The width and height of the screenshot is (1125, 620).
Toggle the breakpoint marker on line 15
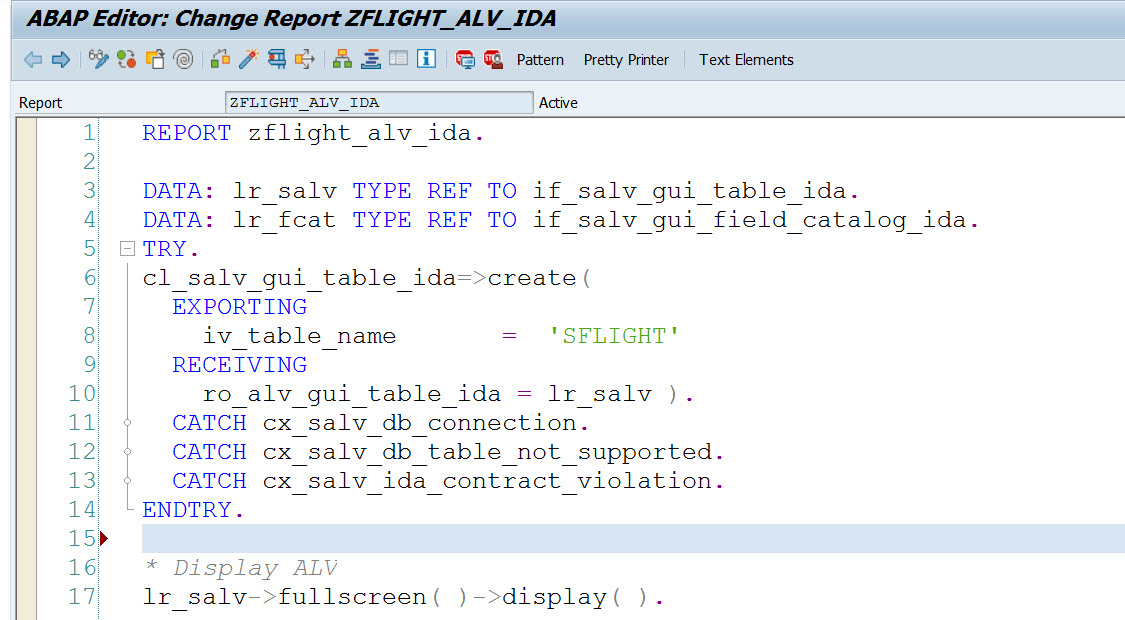pos(105,538)
